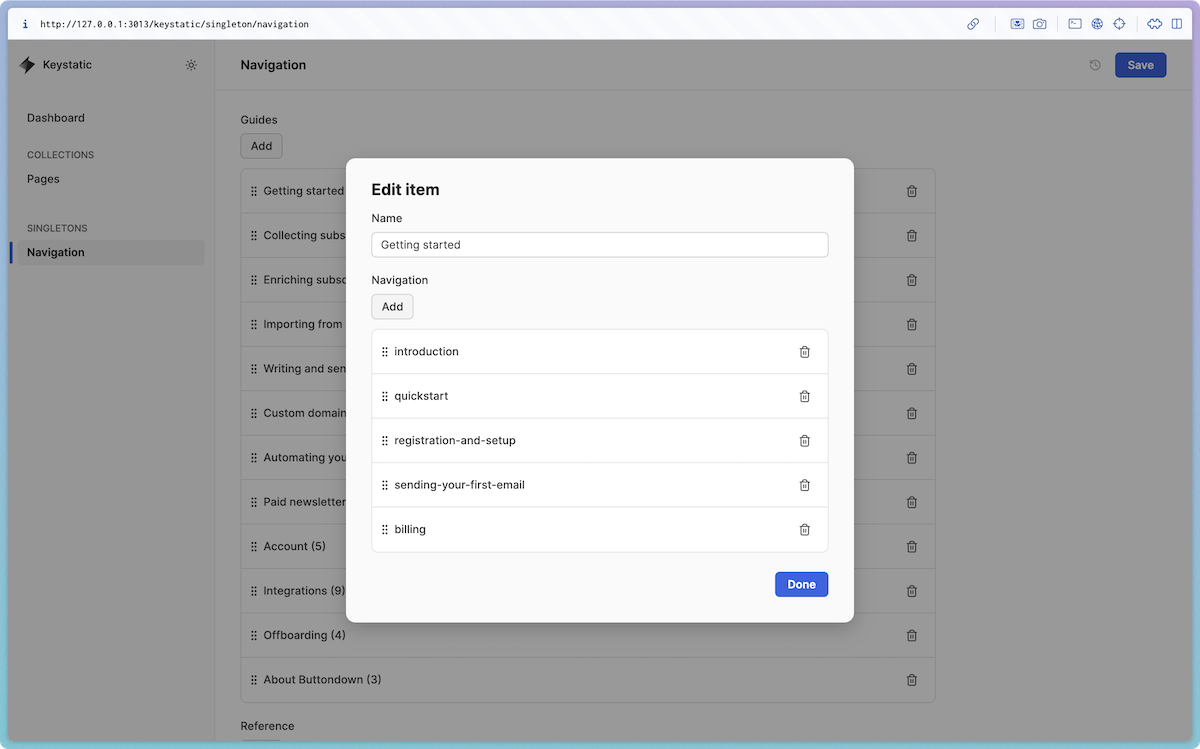Viewport: 1200px width, 749px height.
Task: Delete the Account (5) guide row
Action: point(912,547)
